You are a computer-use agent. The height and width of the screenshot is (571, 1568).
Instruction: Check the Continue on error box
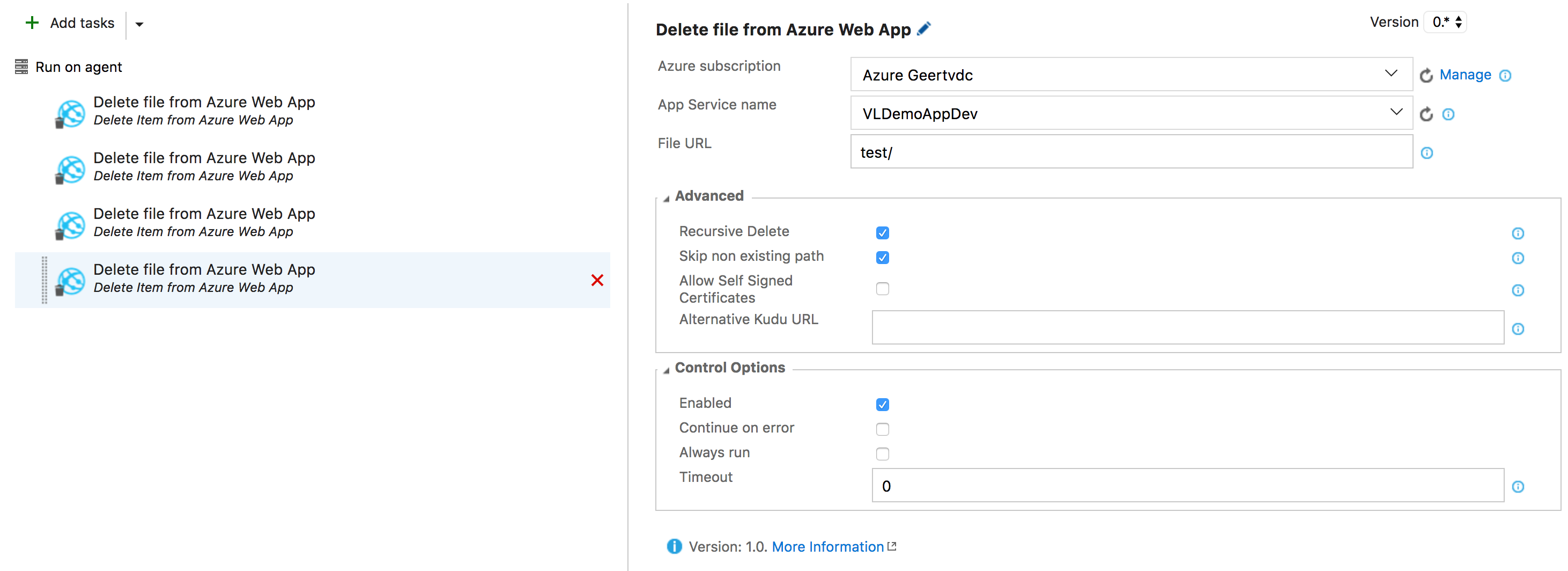882,429
